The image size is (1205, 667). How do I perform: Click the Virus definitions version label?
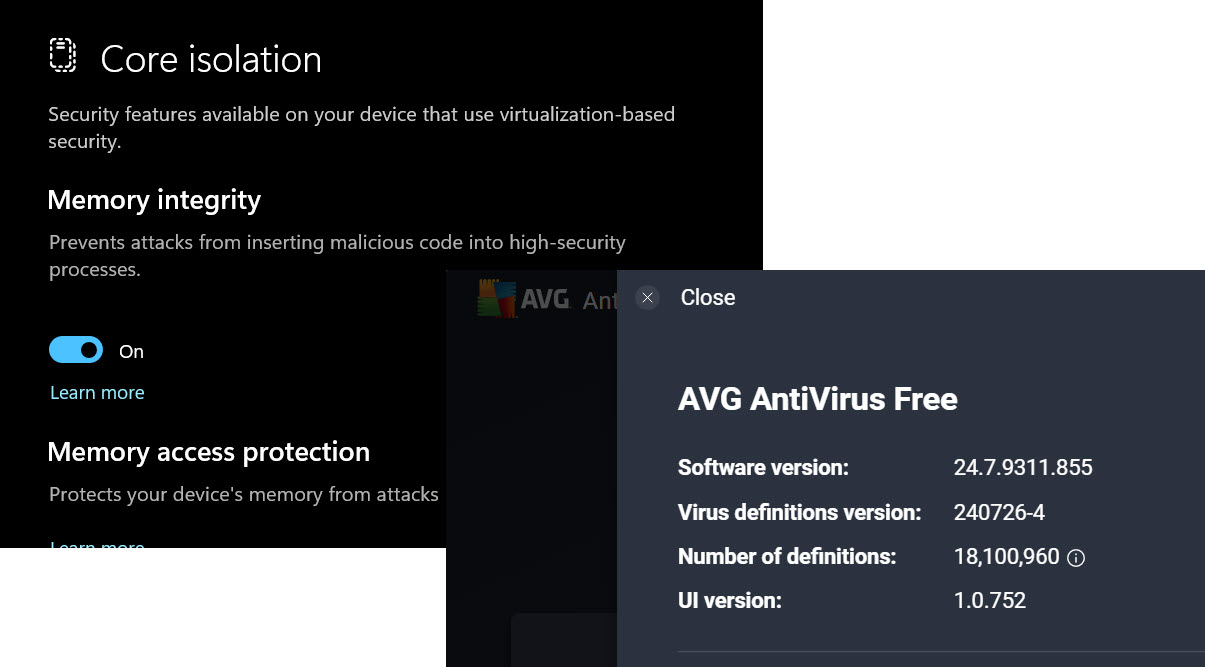[x=799, y=513]
